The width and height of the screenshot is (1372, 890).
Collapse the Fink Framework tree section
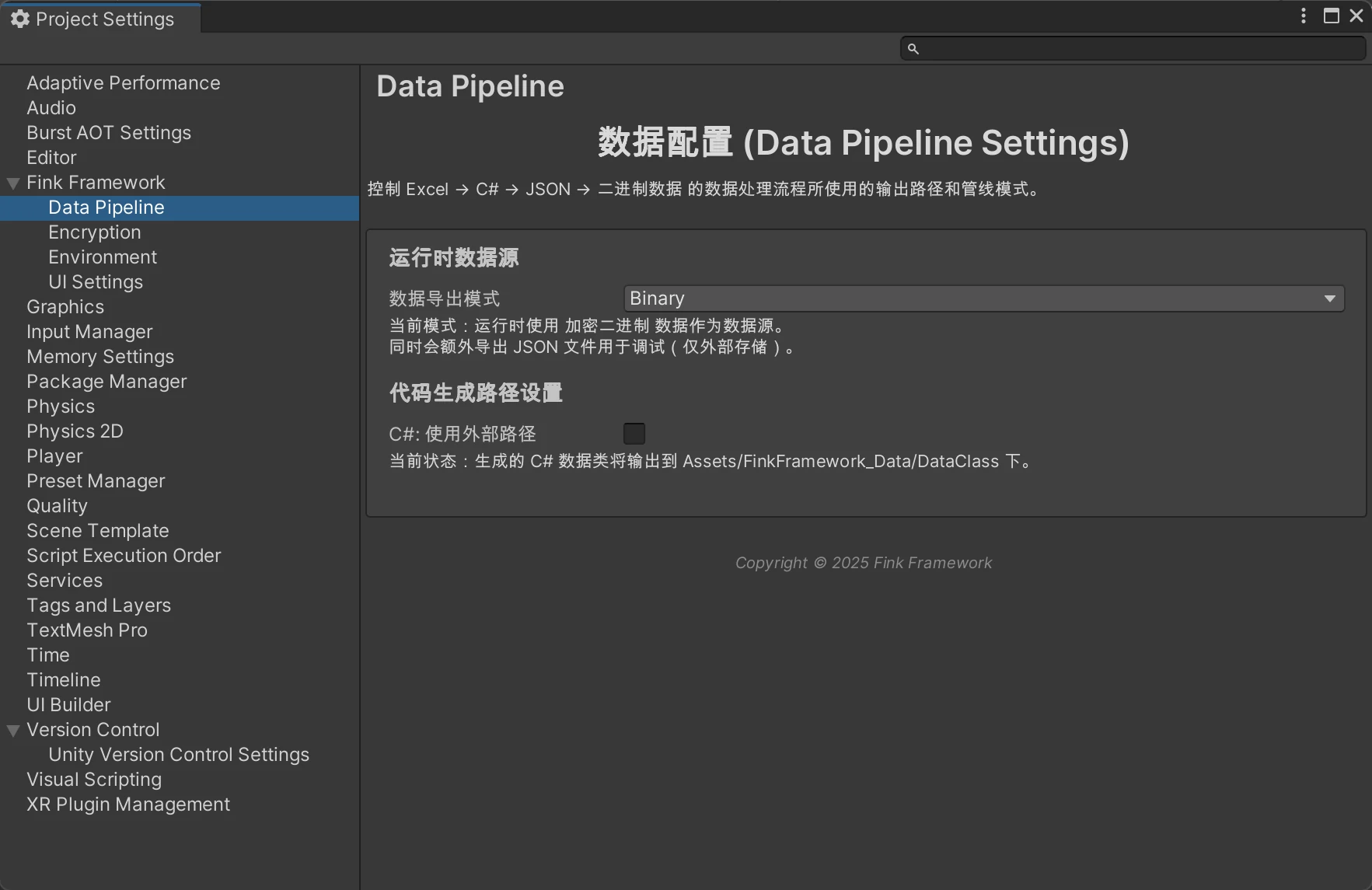point(13,183)
